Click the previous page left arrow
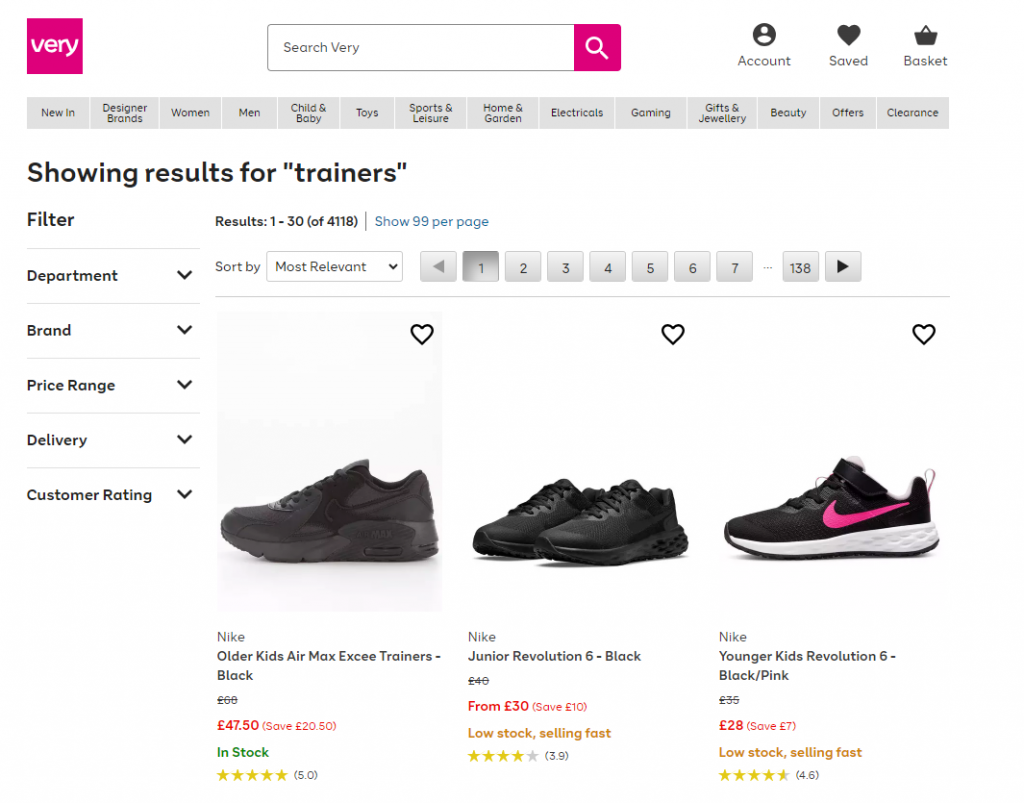The height and width of the screenshot is (803, 1024). [438, 267]
